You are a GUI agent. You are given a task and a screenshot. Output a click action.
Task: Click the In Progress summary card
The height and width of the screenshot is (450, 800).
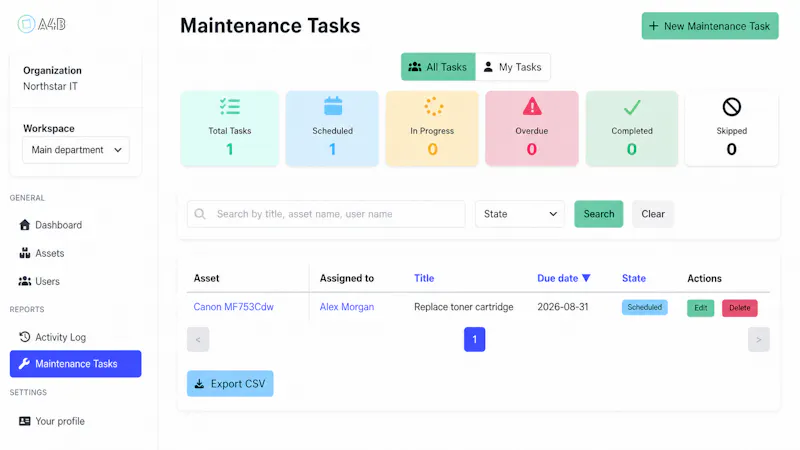coord(432,129)
